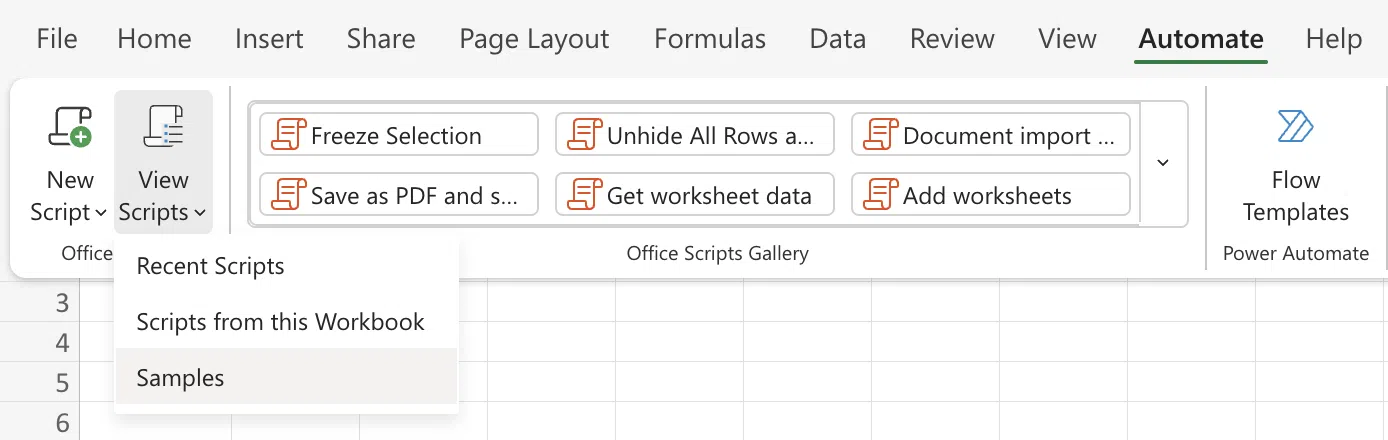Run the Freeze Selection script
The image size is (1388, 440).
(398, 135)
